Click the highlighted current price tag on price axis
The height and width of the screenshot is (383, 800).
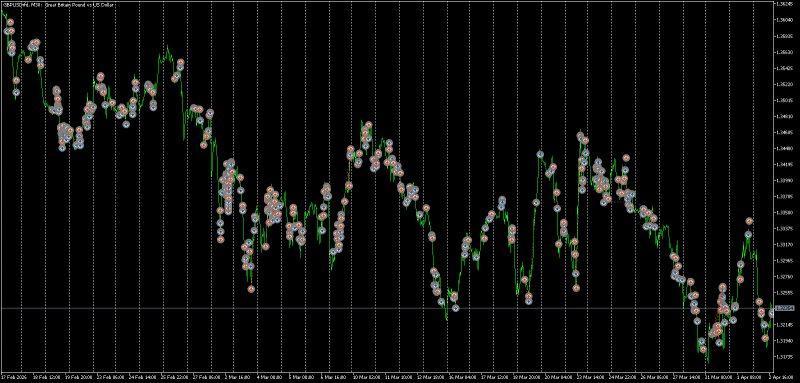coord(786,308)
